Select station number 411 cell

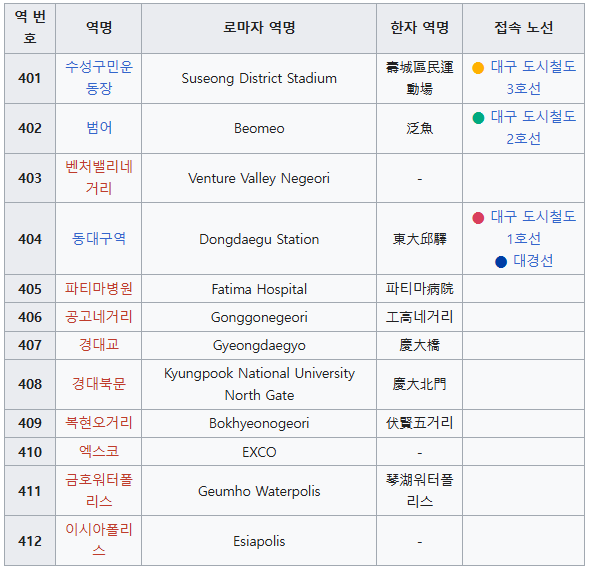(30, 490)
